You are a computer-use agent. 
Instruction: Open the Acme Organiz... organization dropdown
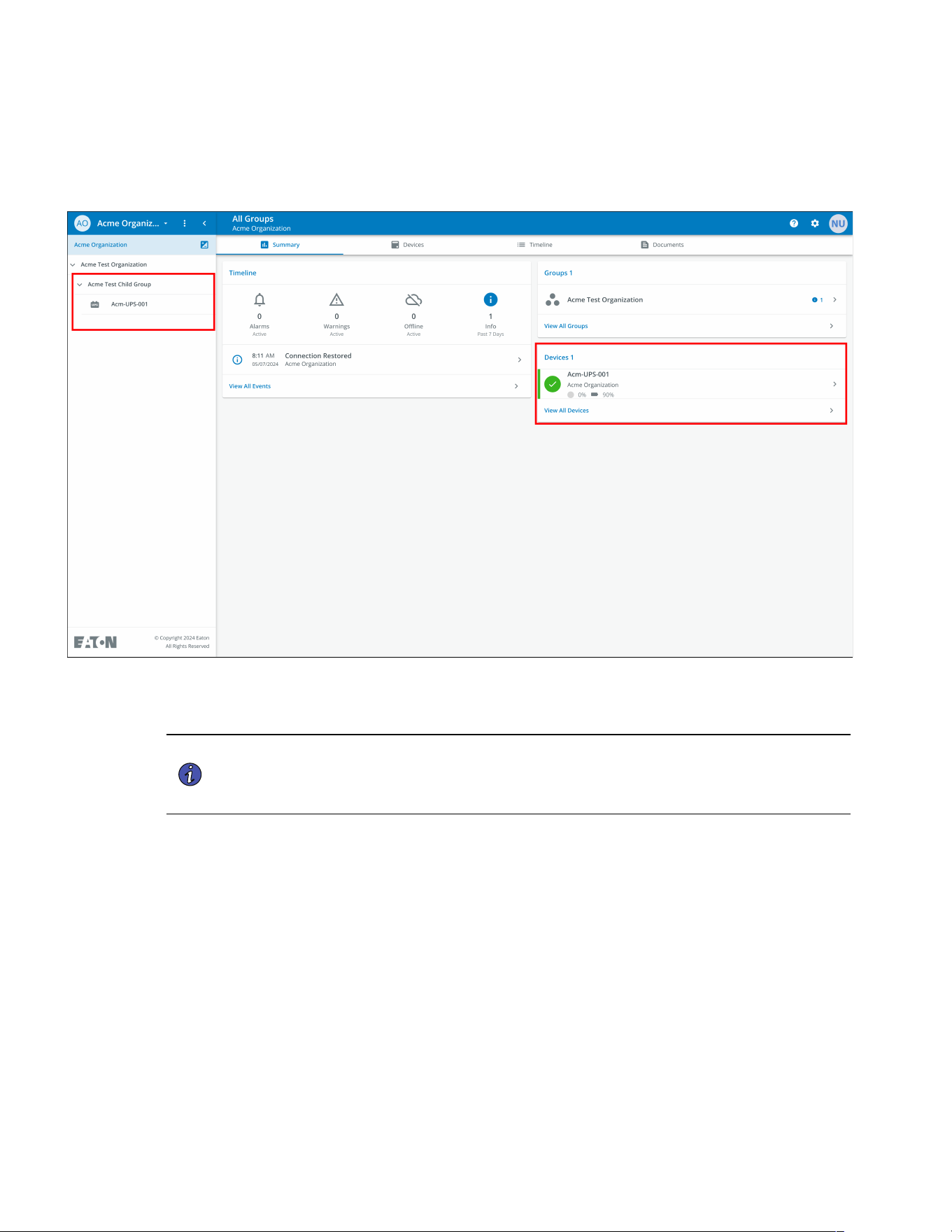click(133, 223)
